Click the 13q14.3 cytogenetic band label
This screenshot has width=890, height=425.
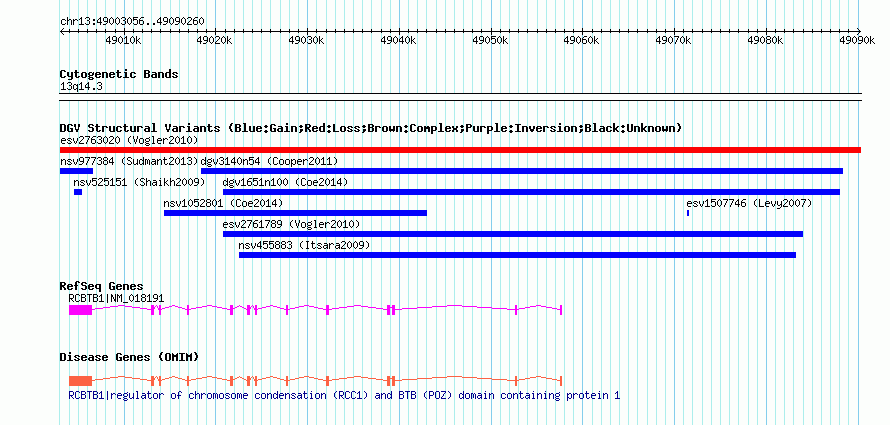point(81,86)
